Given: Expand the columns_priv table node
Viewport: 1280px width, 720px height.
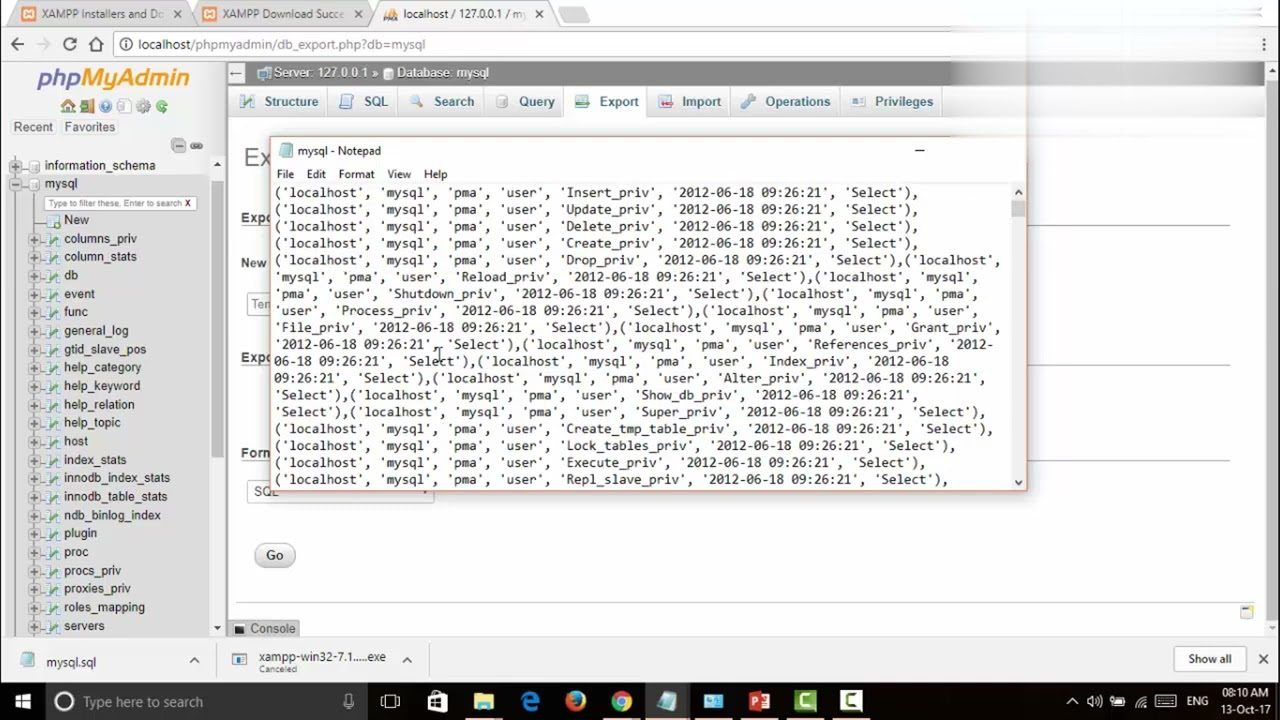Looking at the screenshot, I should (34, 239).
